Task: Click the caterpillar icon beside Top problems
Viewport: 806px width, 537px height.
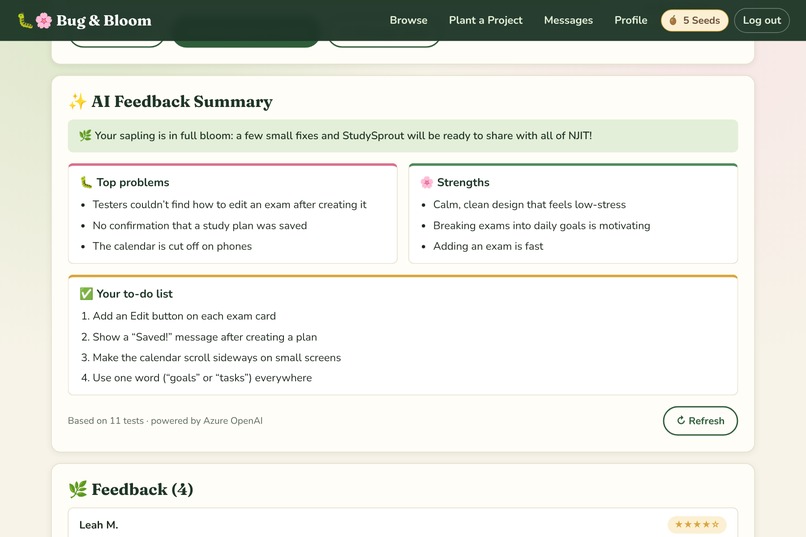Action: pos(86,182)
